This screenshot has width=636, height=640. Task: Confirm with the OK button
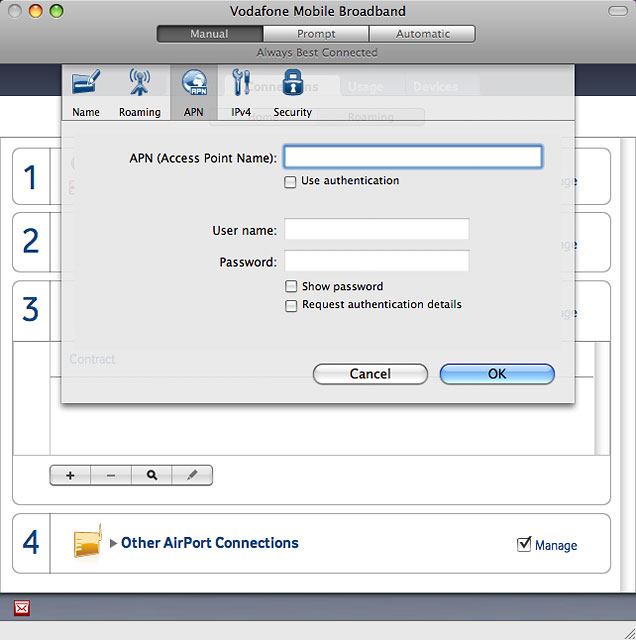[497, 374]
